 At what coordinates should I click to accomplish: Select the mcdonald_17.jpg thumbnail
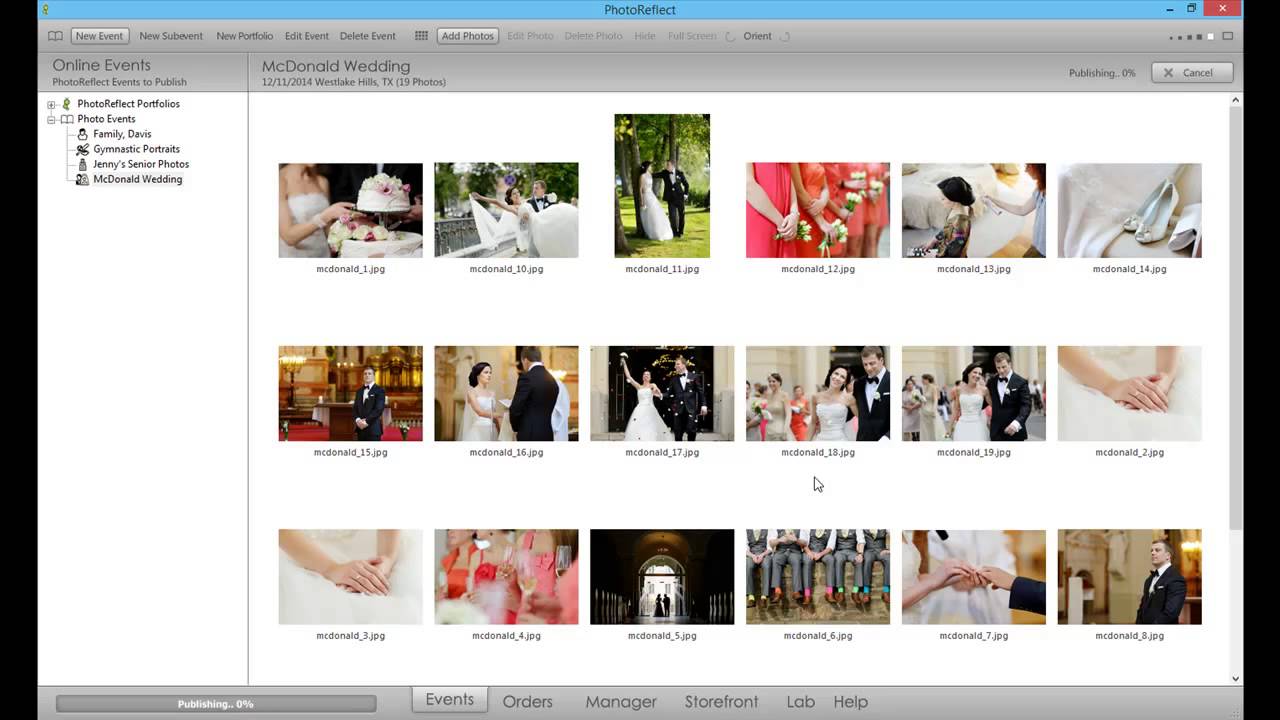662,394
